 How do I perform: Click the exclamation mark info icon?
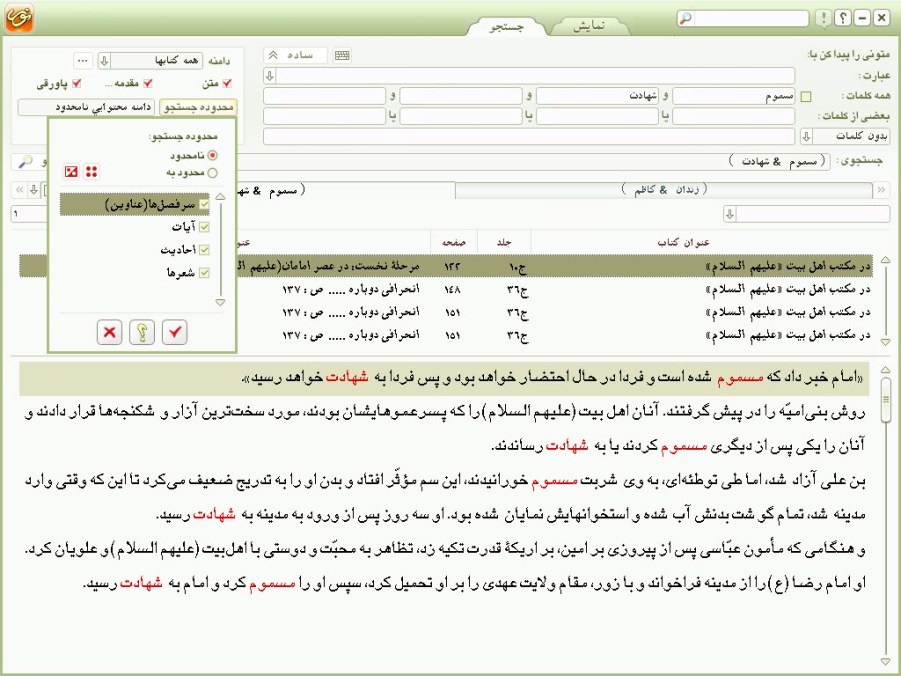[823, 18]
